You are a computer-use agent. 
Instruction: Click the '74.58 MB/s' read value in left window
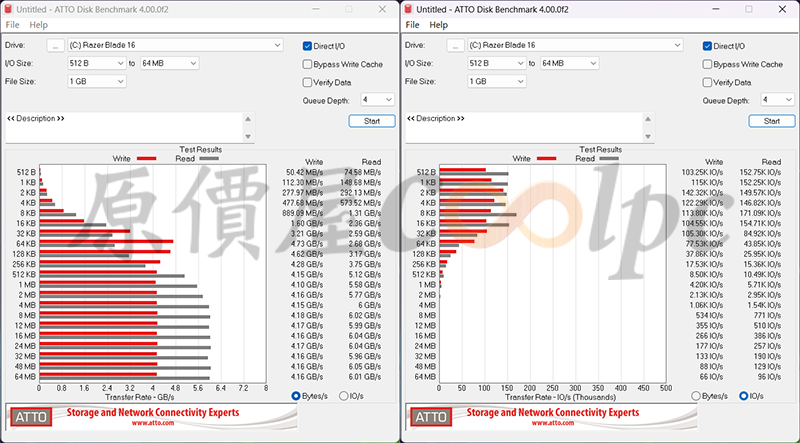coord(362,173)
